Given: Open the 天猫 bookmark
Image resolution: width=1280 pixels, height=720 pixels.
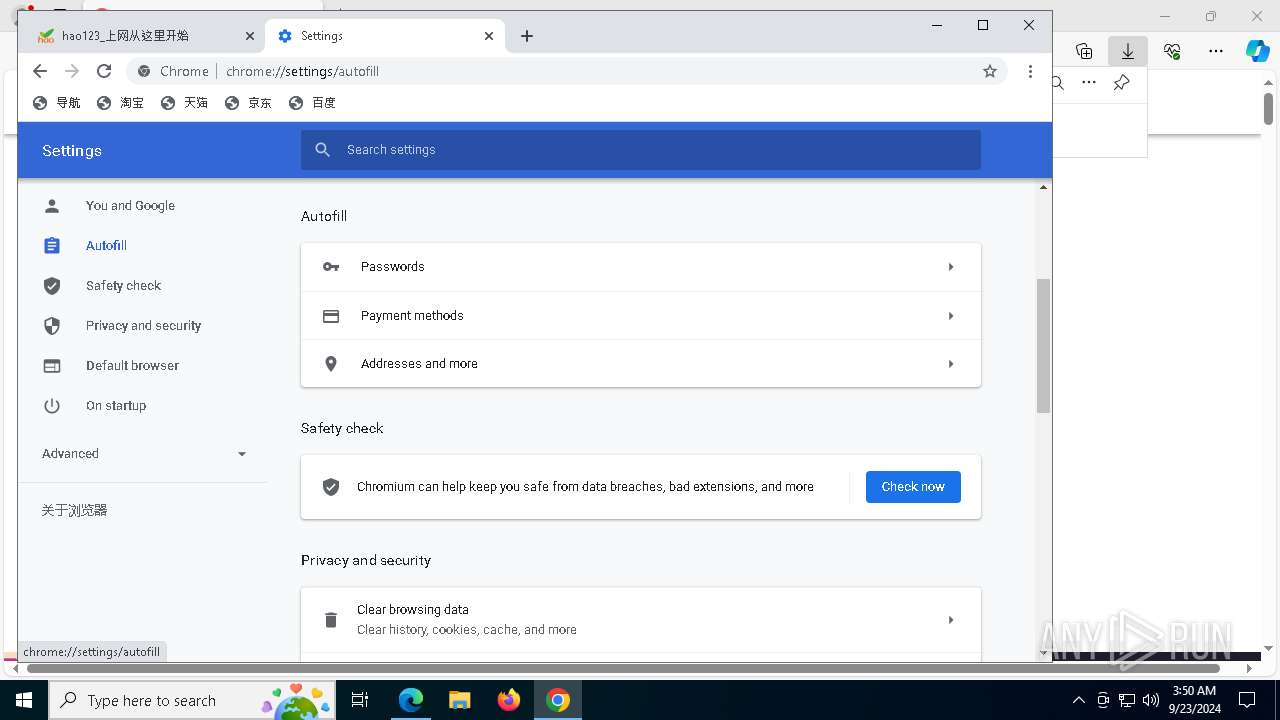Looking at the screenshot, I should 184,103.
